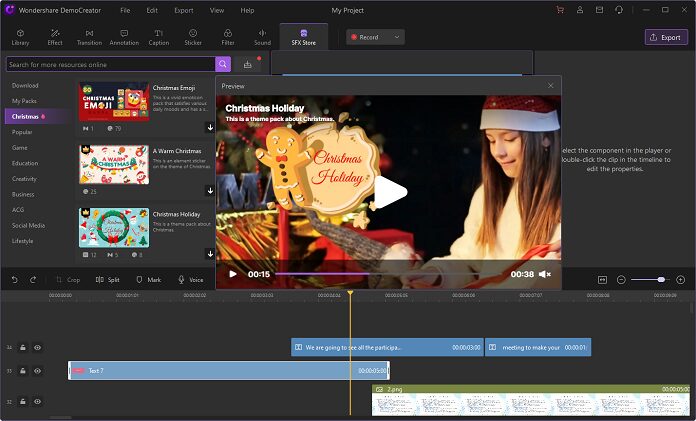The height and width of the screenshot is (421, 696).
Task: Open the Filter panel
Action: (228, 37)
